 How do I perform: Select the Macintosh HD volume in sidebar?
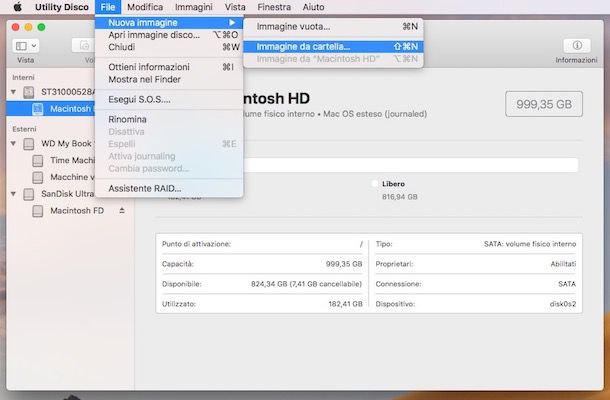pyautogui.click(x=51, y=109)
